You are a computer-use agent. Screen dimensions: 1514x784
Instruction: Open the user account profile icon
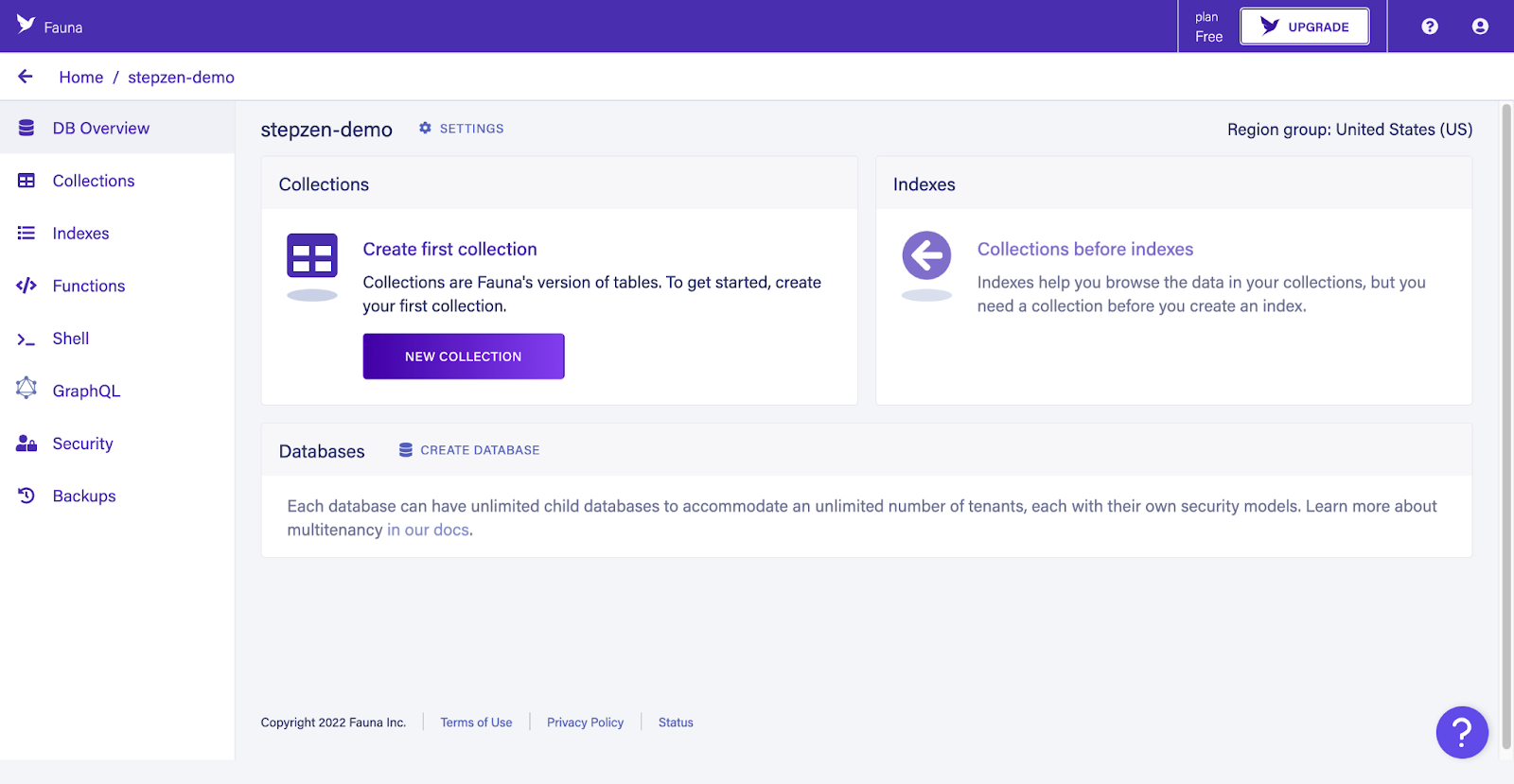click(x=1480, y=26)
